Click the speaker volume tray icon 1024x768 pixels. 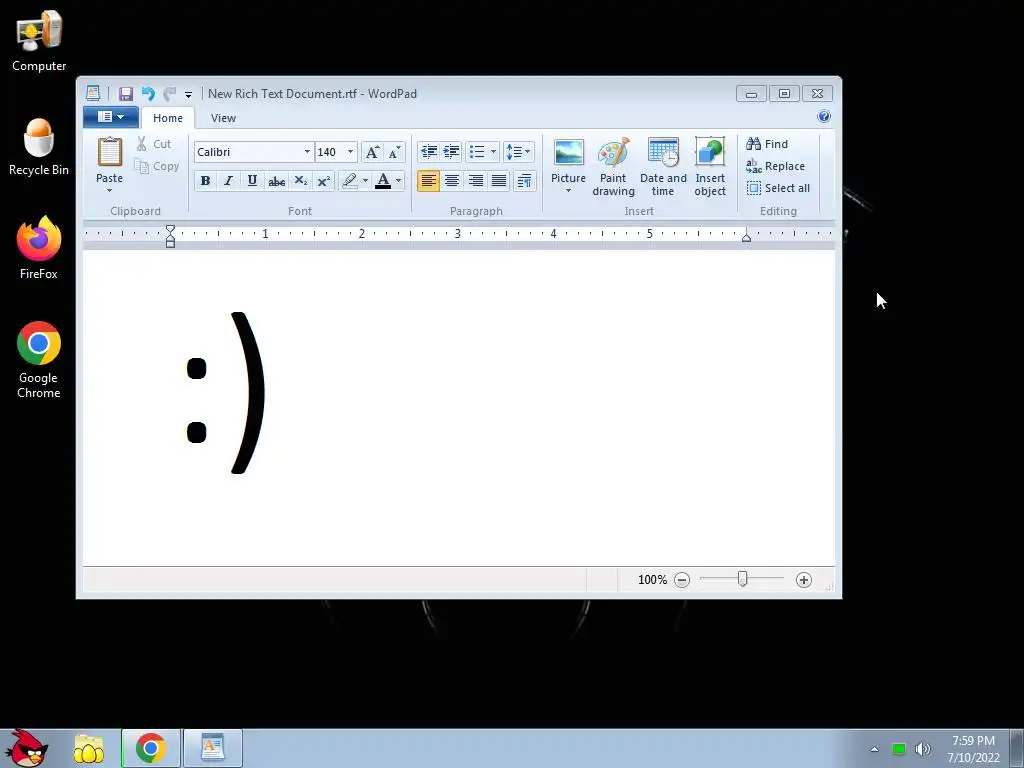click(922, 749)
